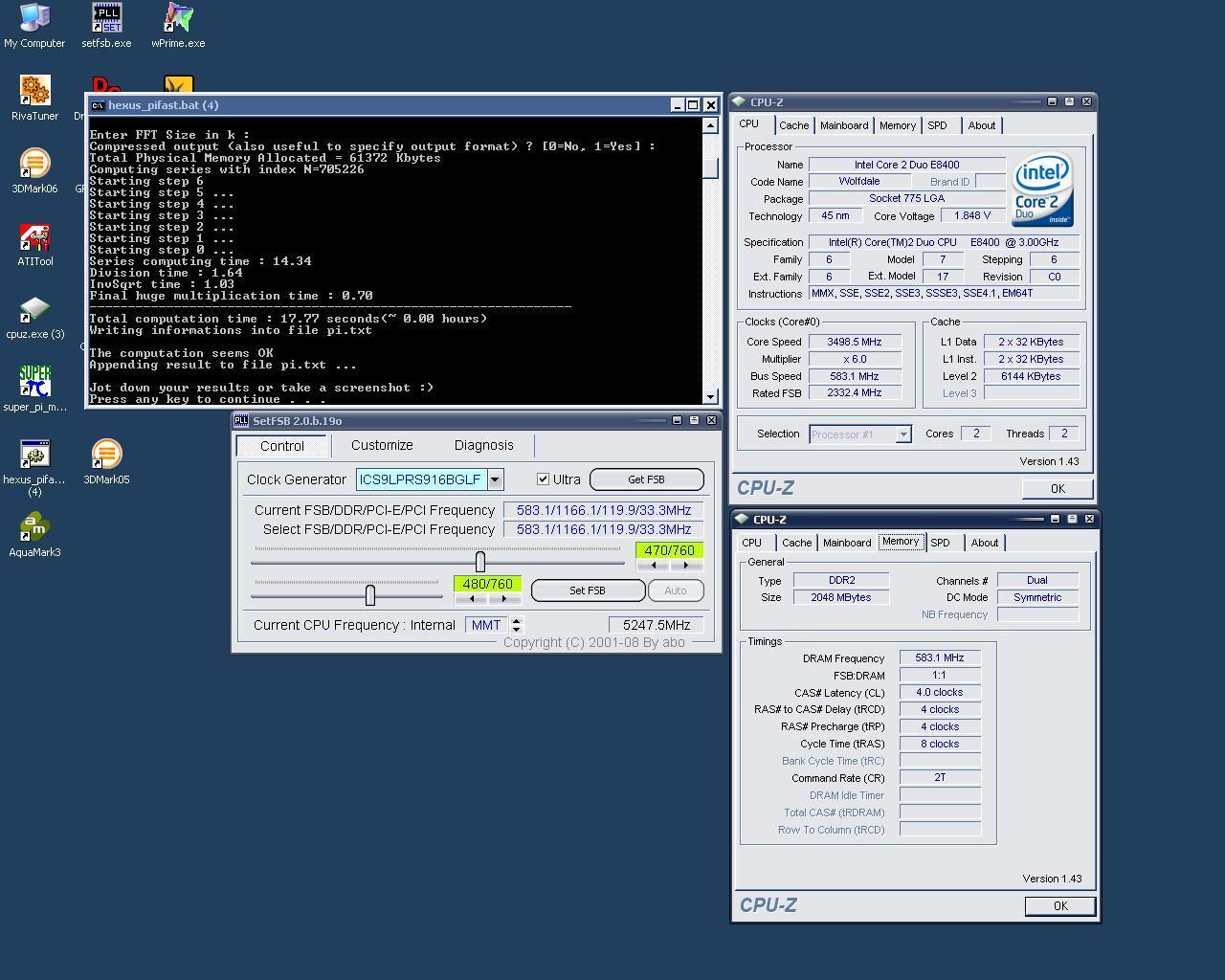Increase the 470/760 value with its right arrow
Viewport: 1225px width, 980px height.
click(x=685, y=565)
